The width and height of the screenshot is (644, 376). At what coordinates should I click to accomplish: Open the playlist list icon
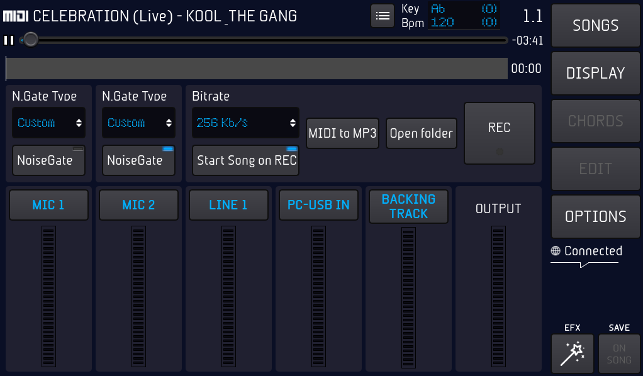(382, 16)
